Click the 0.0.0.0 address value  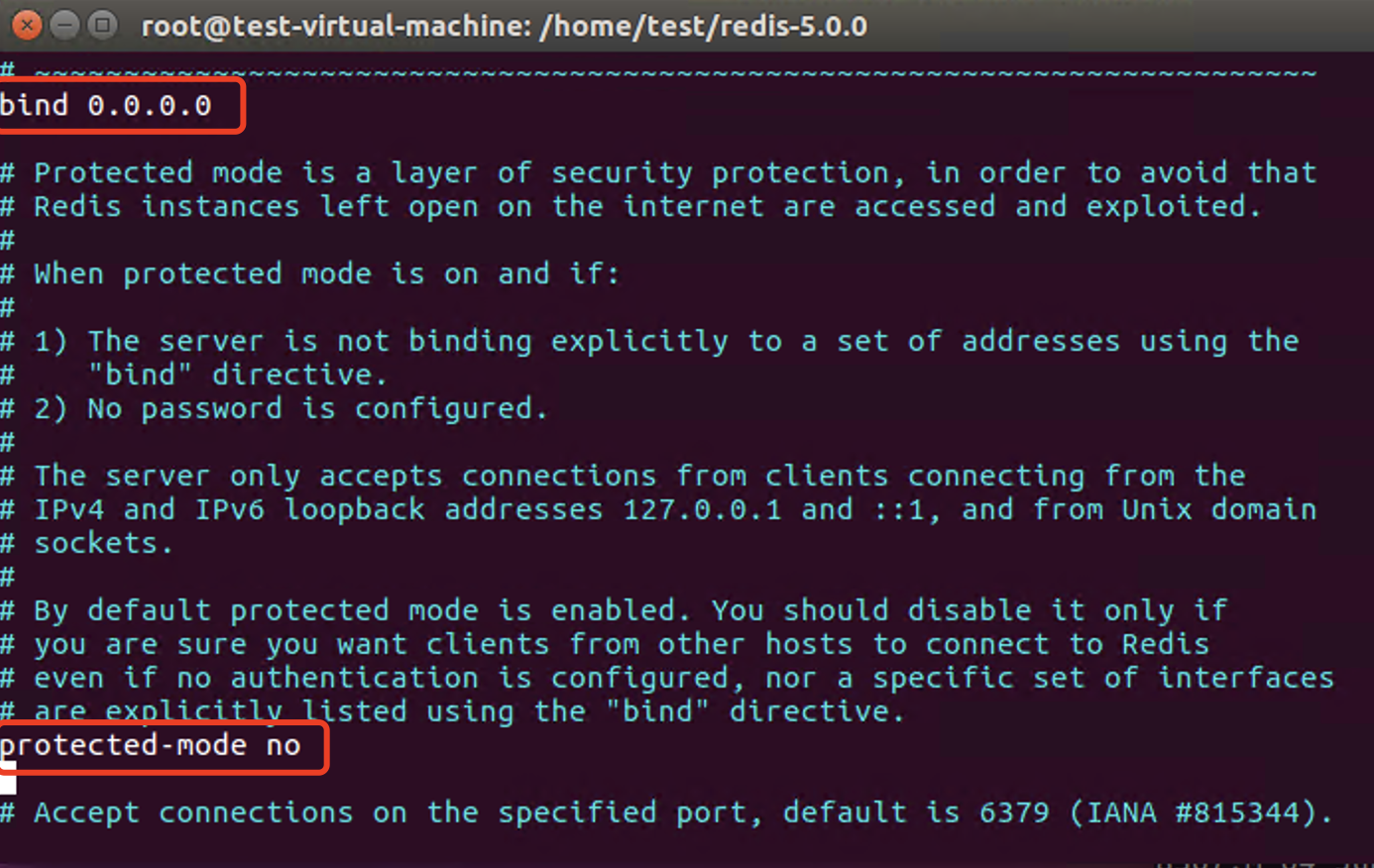tap(149, 106)
